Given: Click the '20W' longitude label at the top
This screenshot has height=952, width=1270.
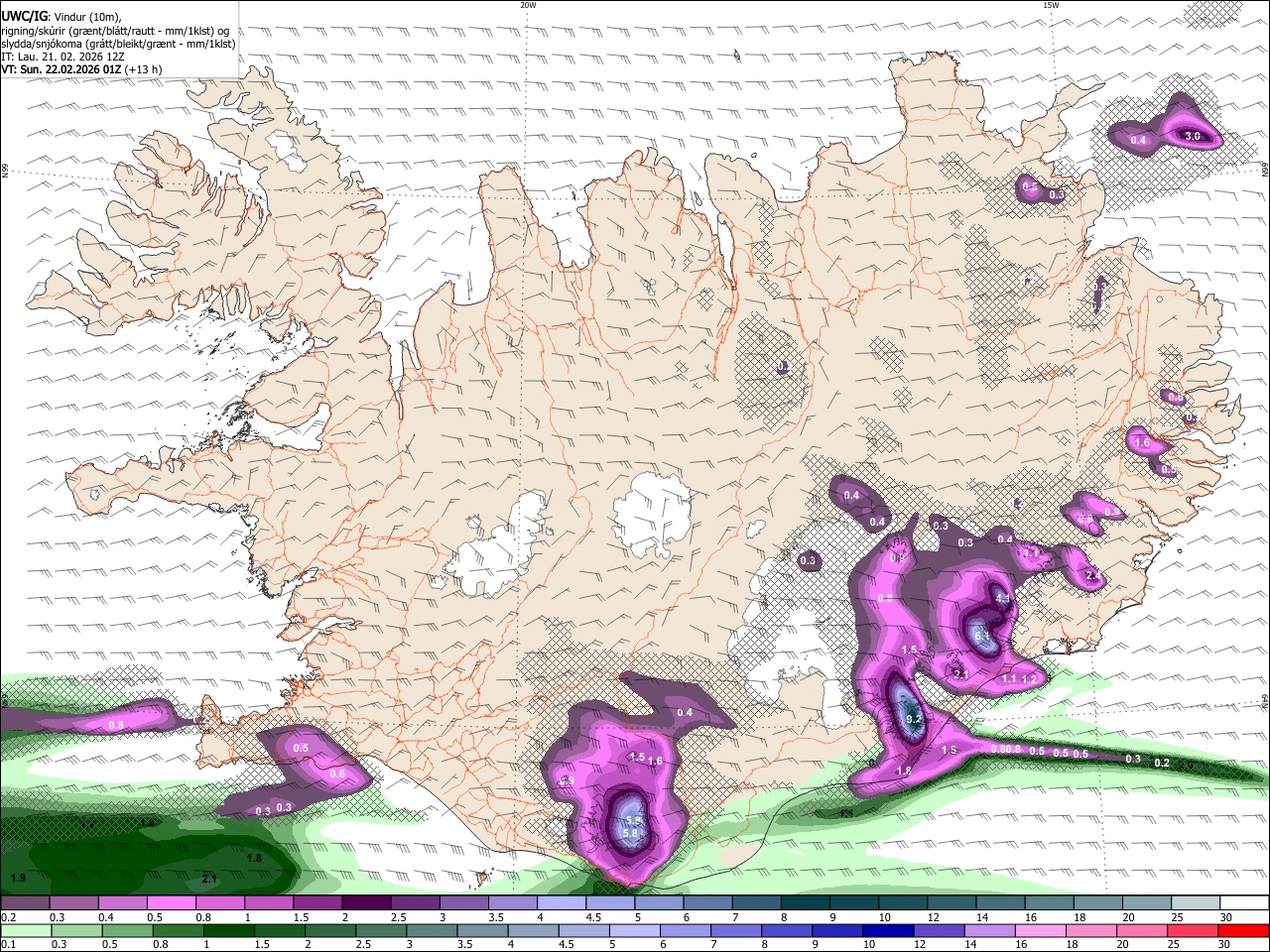Looking at the screenshot, I should pyautogui.click(x=528, y=5).
